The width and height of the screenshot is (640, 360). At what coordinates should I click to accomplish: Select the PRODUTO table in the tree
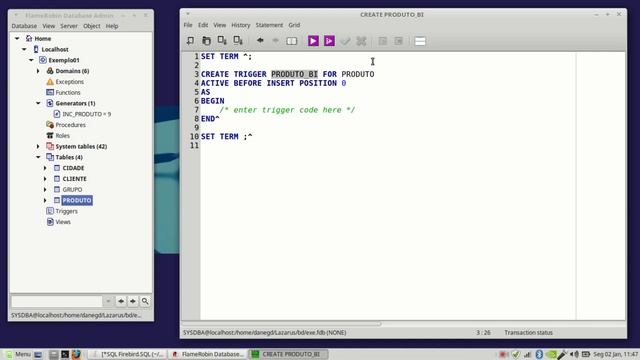(77, 200)
